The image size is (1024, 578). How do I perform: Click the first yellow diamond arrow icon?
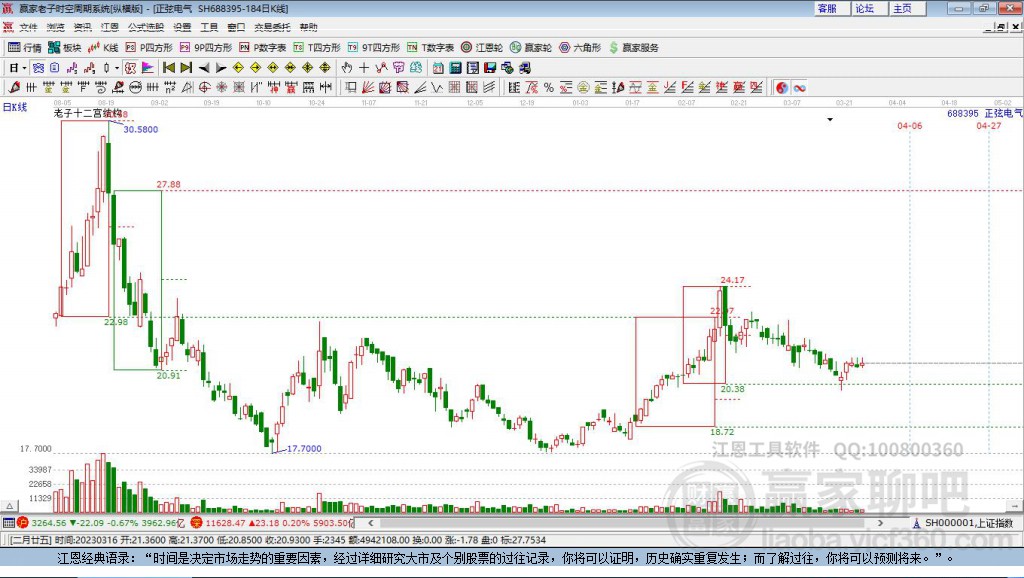(238, 67)
